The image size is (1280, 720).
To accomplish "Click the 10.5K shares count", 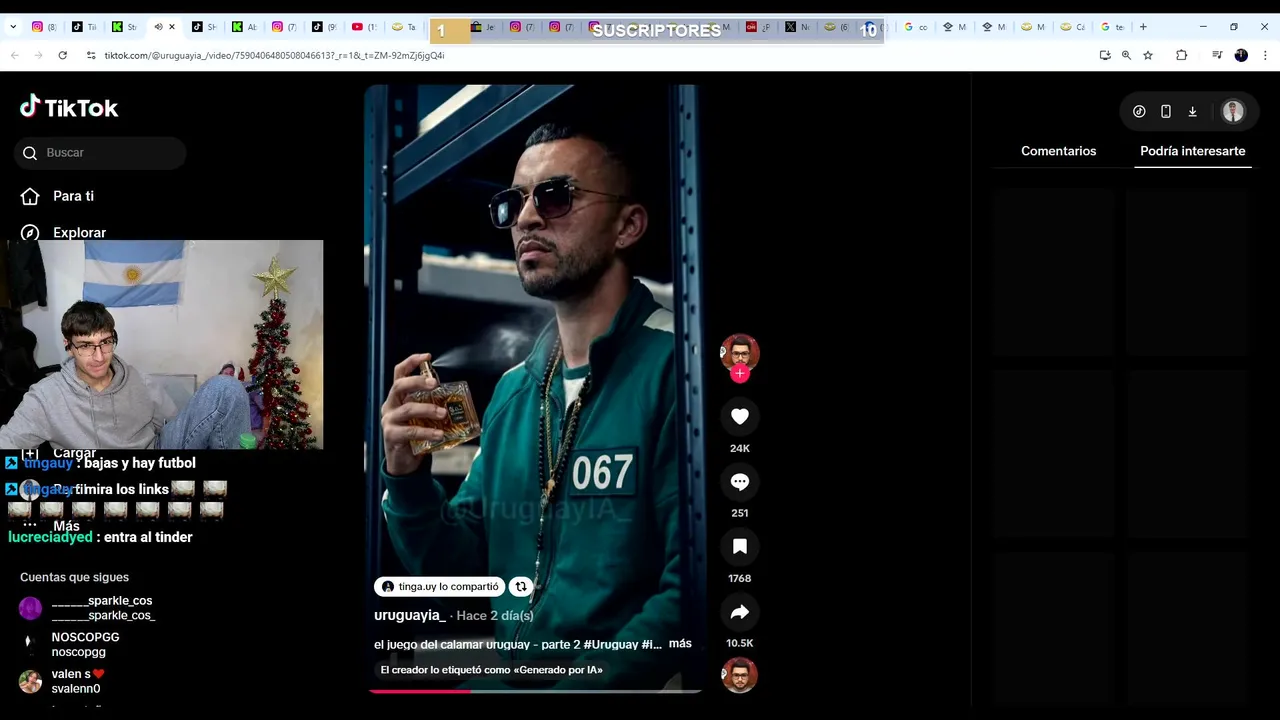I will pos(740,643).
